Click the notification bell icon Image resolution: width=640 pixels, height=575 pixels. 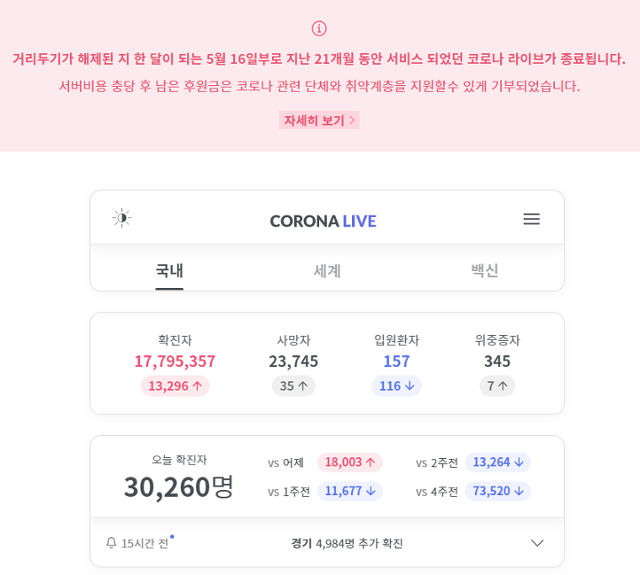coord(111,543)
